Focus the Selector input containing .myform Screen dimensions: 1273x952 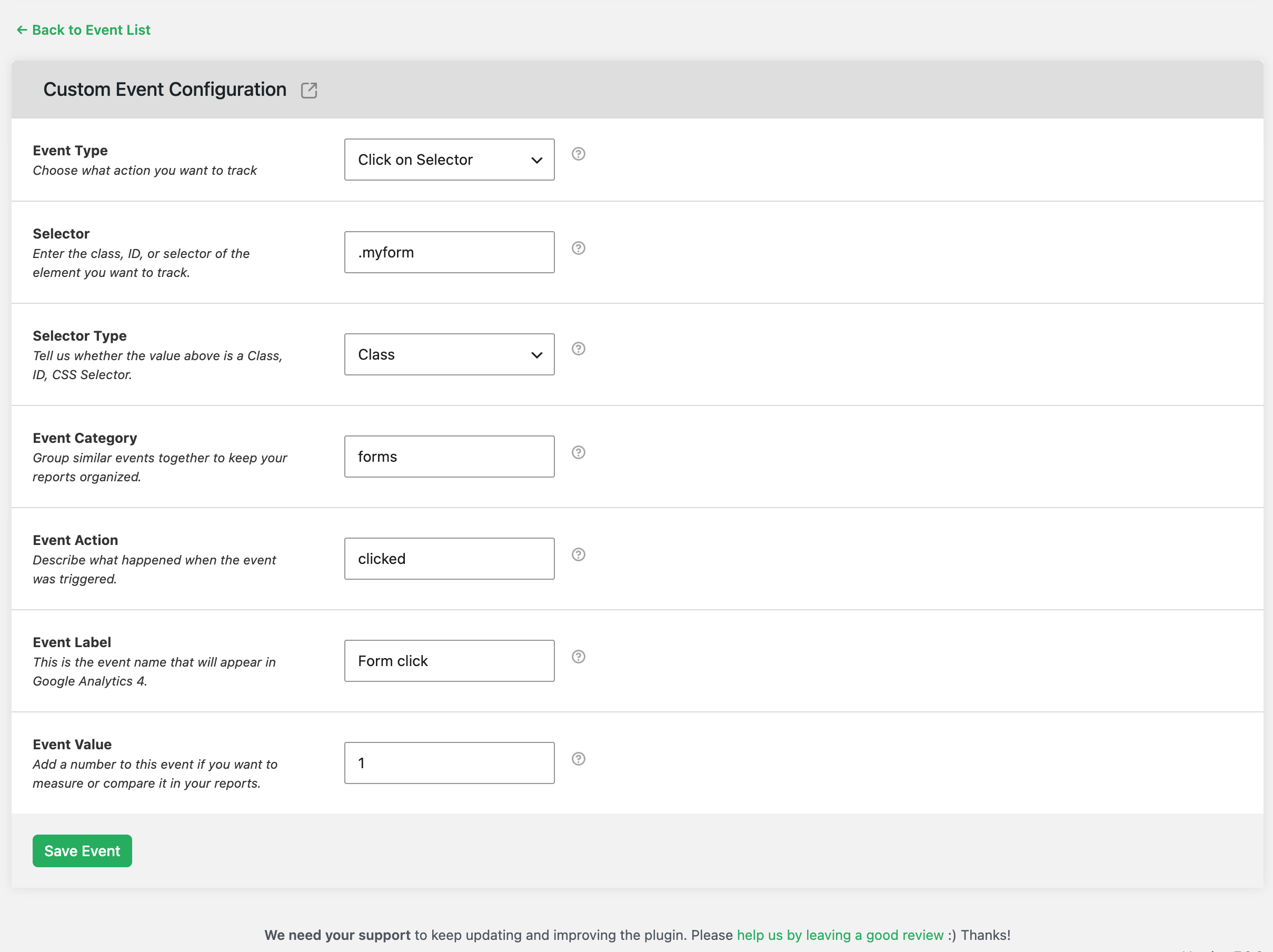(x=450, y=252)
